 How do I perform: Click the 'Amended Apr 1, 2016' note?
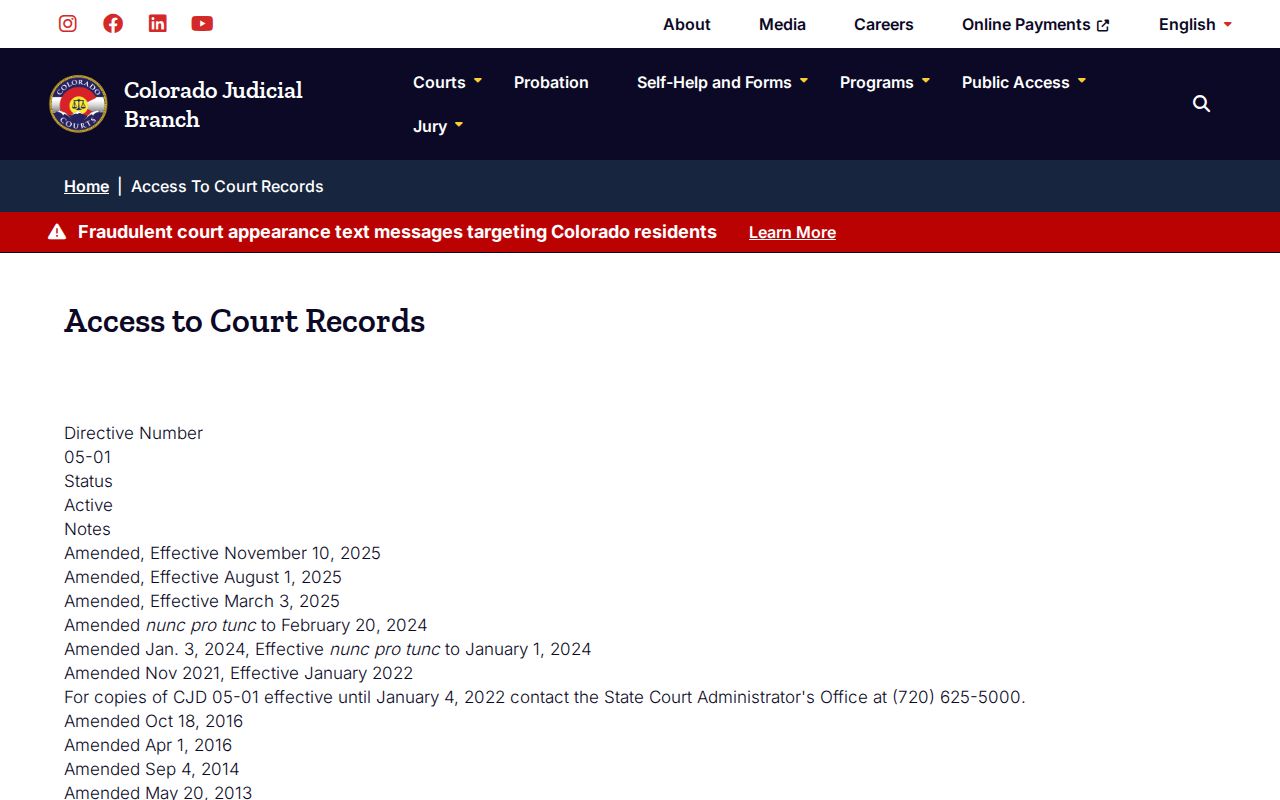[148, 745]
